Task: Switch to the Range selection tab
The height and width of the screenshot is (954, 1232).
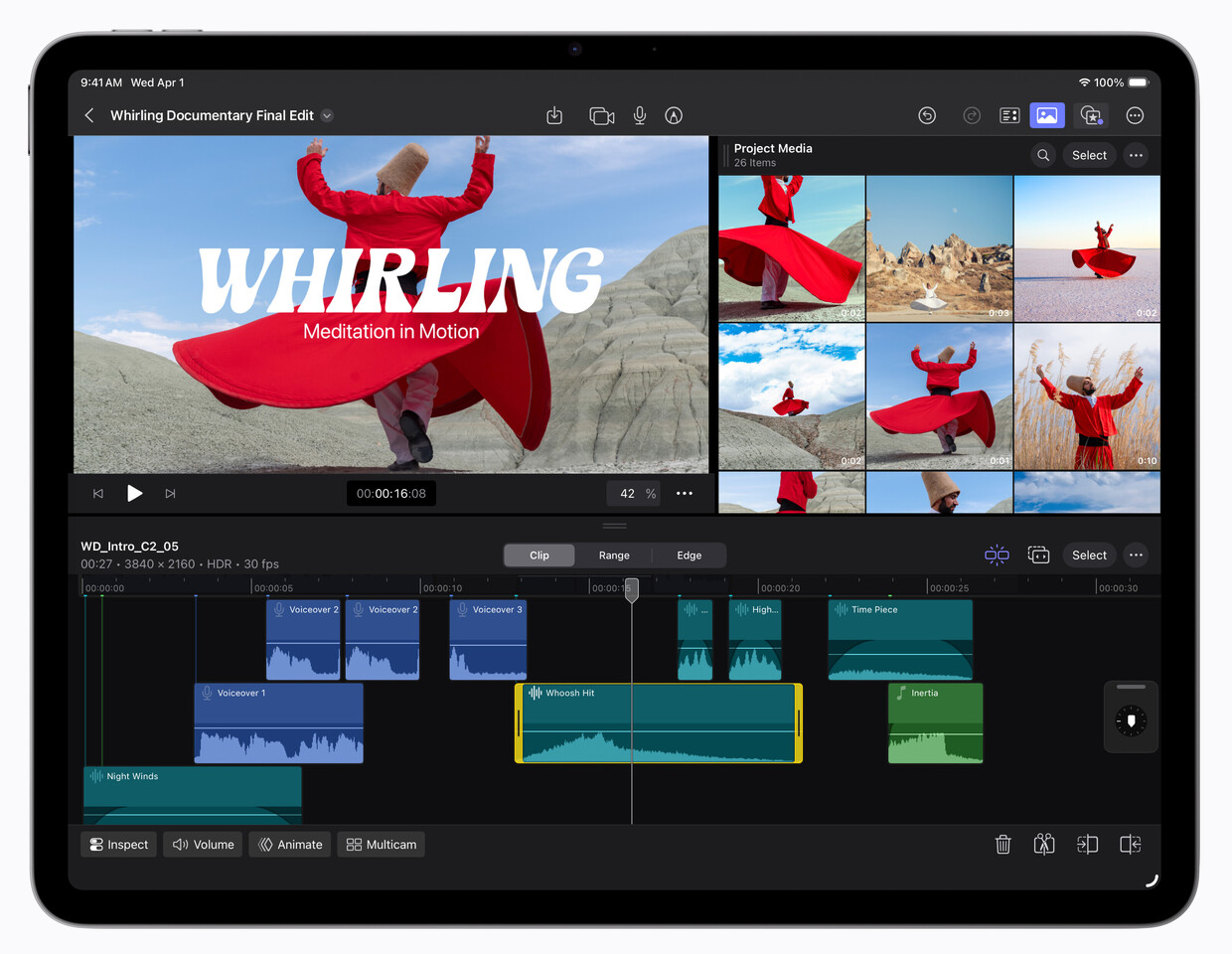Action: pos(614,556)
